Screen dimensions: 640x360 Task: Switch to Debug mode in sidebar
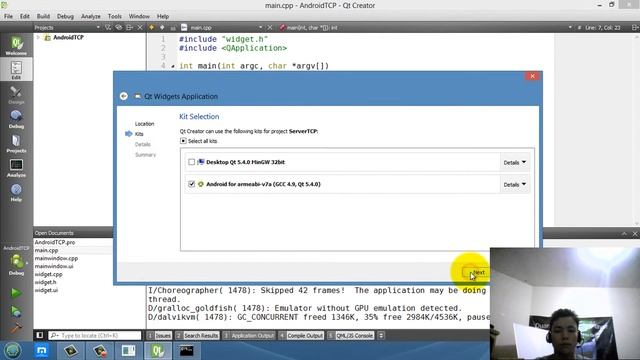pyautogui.click(x=16, y=119)
